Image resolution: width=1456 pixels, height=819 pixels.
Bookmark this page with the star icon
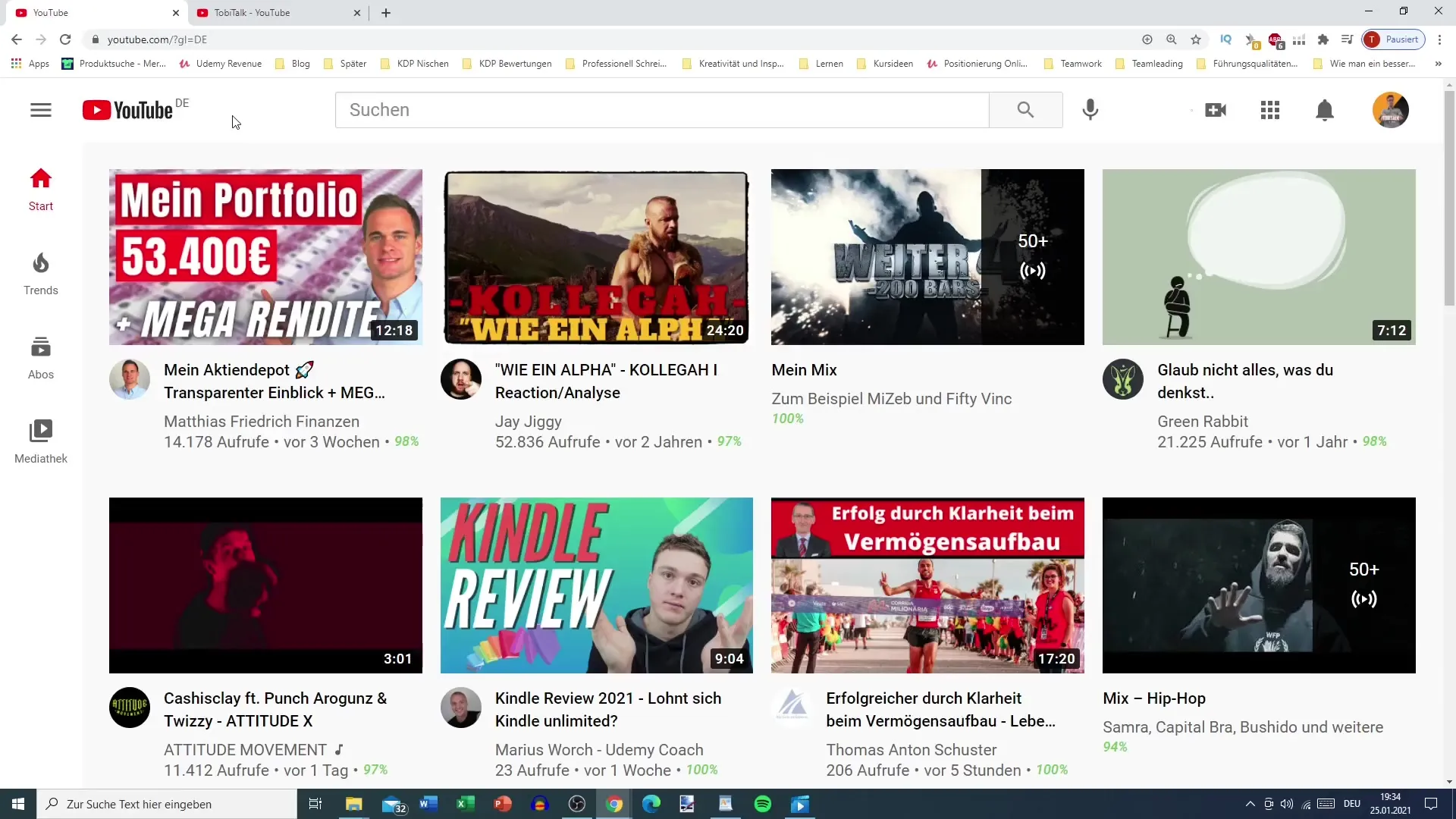click(x=1196, y=39)
